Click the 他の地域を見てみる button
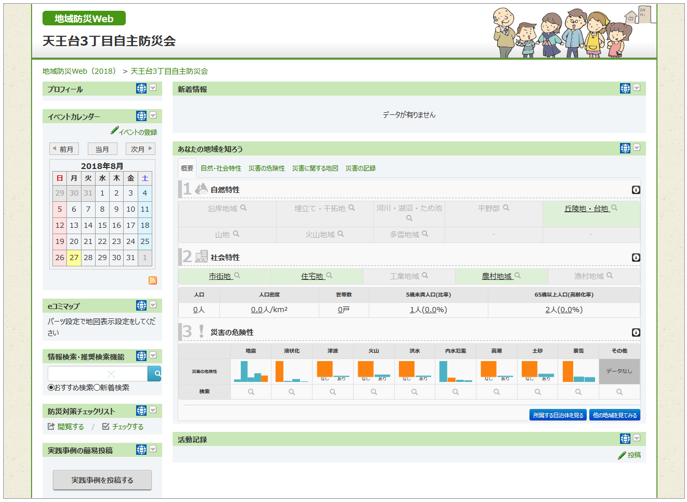This screenshot has height=502, width=687. [x=614, y=415]
